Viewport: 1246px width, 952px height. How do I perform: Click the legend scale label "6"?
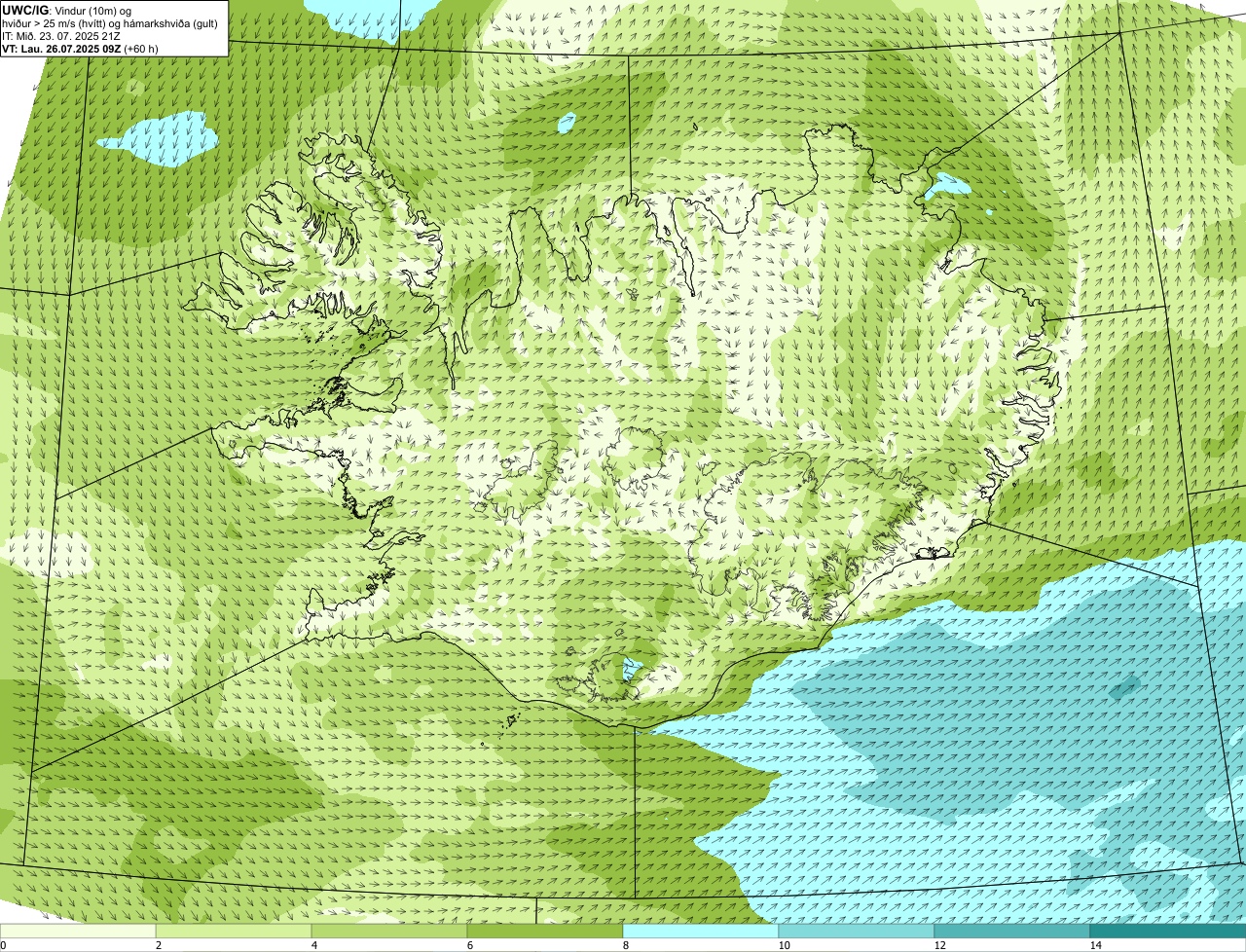(x=469, y=945)
